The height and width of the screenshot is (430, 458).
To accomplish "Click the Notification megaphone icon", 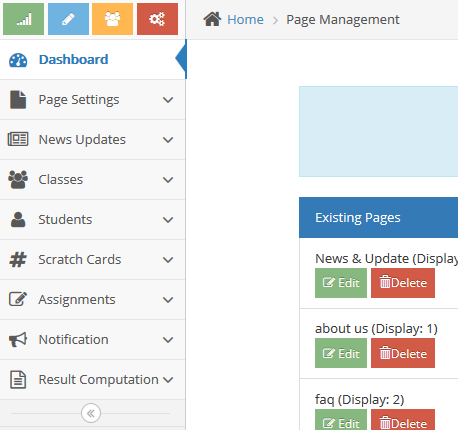I will click(x=18, y=339).
